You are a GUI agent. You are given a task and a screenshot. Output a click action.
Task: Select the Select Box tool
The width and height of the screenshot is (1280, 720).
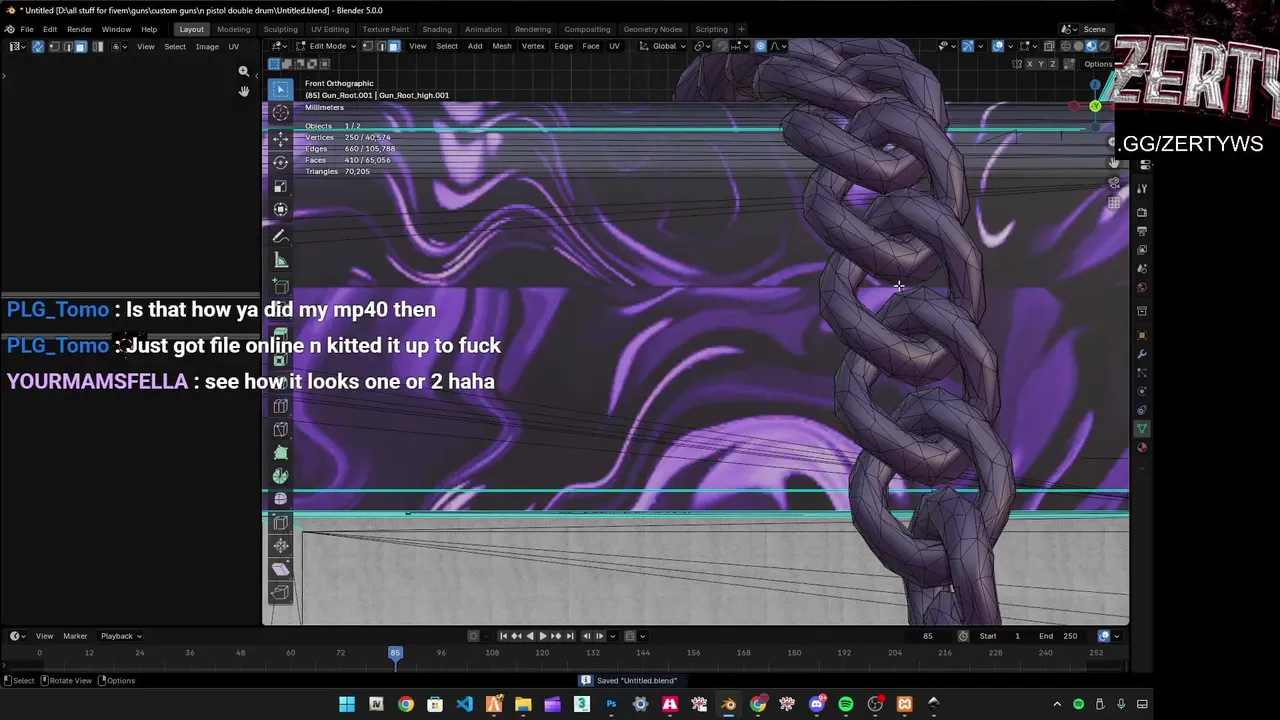click(x=280, y=89)
